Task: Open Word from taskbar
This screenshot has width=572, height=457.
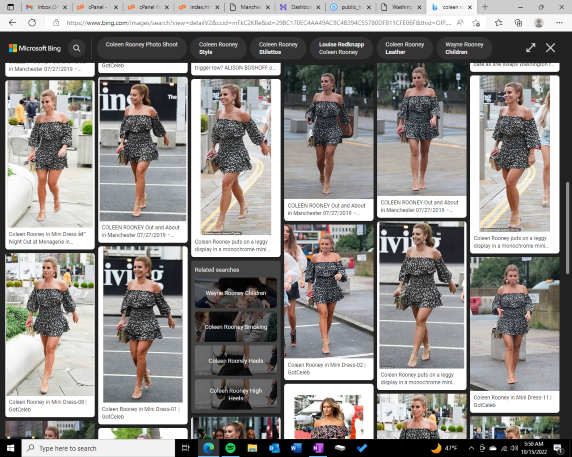Action: (x=296, y=448)
